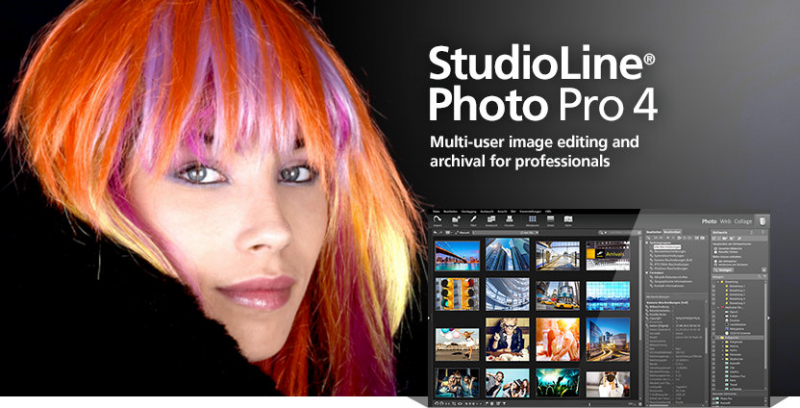Image resolution: width=800 pixels, height=408 pixels.
Task: Click the Anzeigen button in Stichworte panel
Action: coord(723,270)
